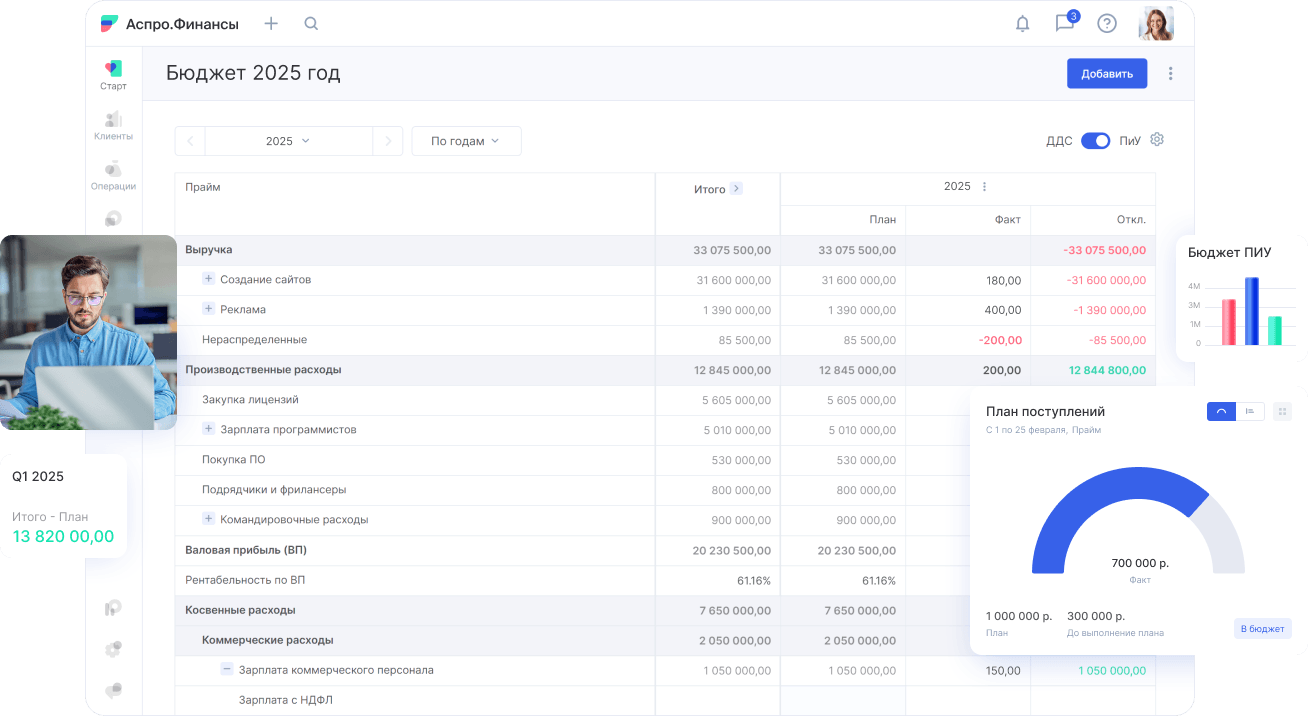Click the help question mark icon

click(1107, 24)
